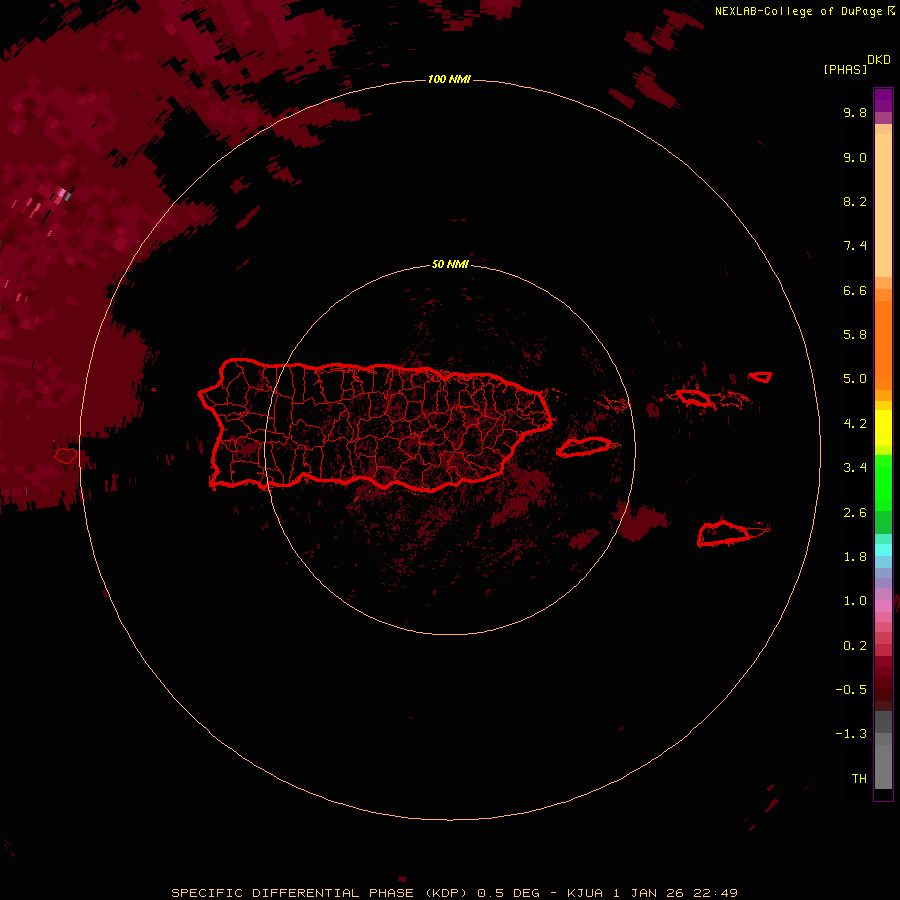Click the bright pink echo pixels in the northwest
900x900 pixels.
tap(62, 195)
